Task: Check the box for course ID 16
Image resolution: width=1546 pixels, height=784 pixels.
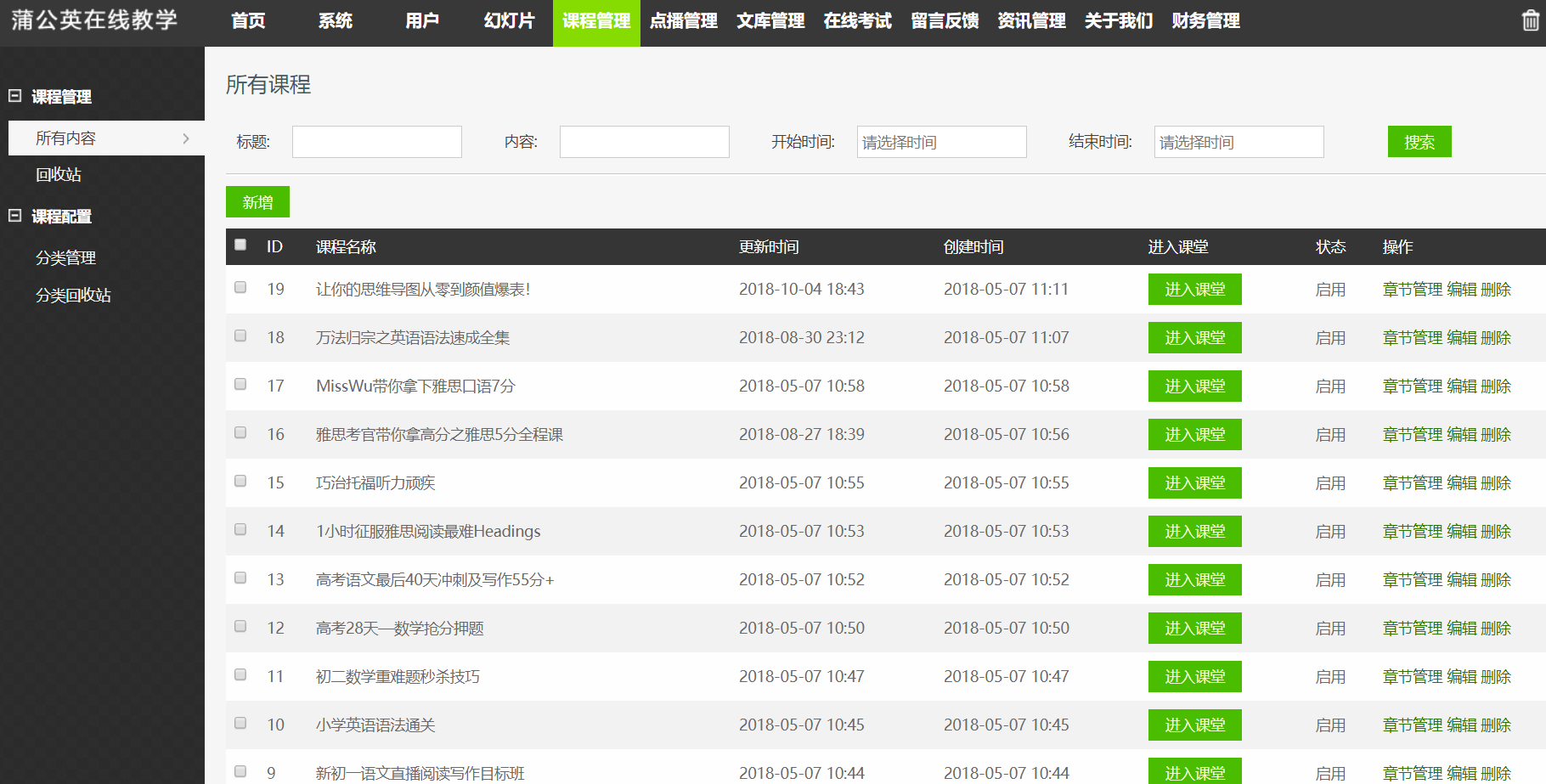Action: point(240,432)
